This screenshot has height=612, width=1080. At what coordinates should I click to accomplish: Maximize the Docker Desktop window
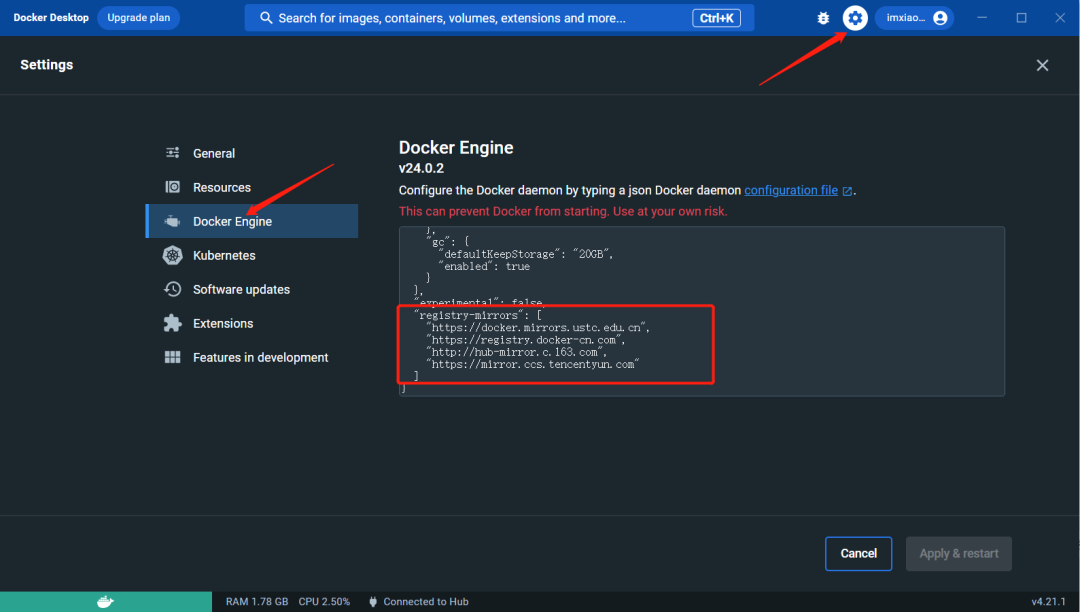tap(1021, 18)
